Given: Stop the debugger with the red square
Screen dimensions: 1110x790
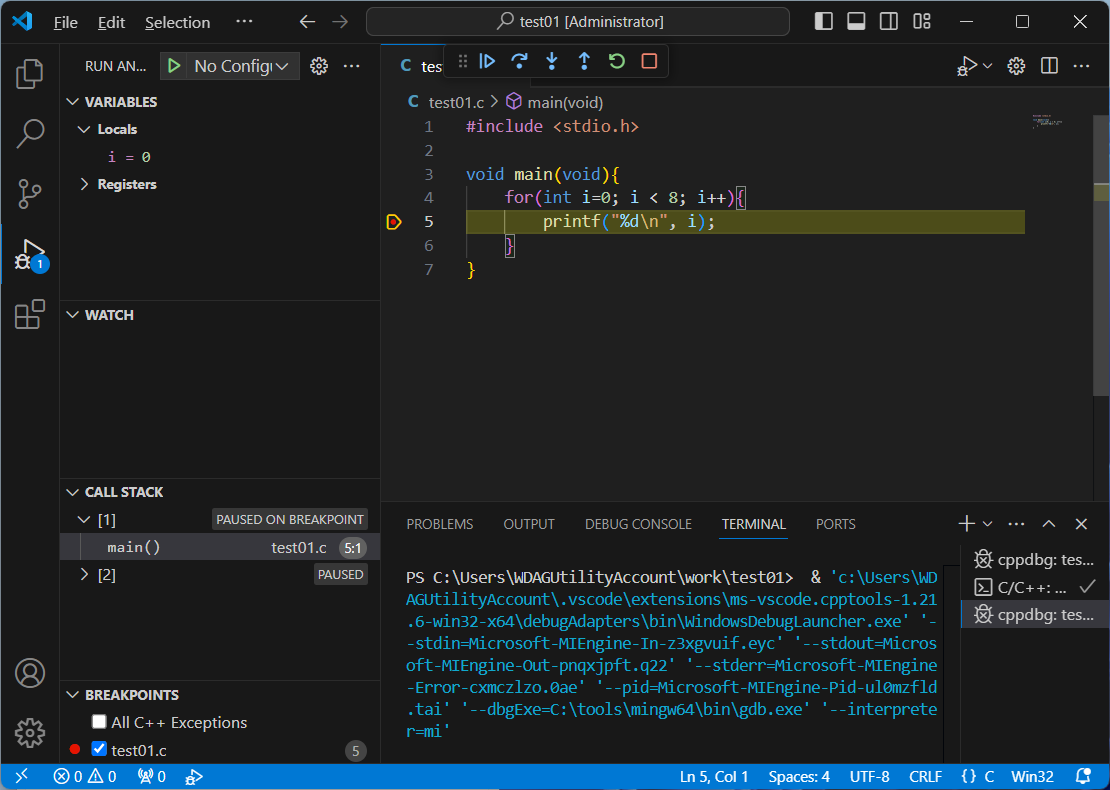Looking at the screenshot, I should (x=649, y=62).
